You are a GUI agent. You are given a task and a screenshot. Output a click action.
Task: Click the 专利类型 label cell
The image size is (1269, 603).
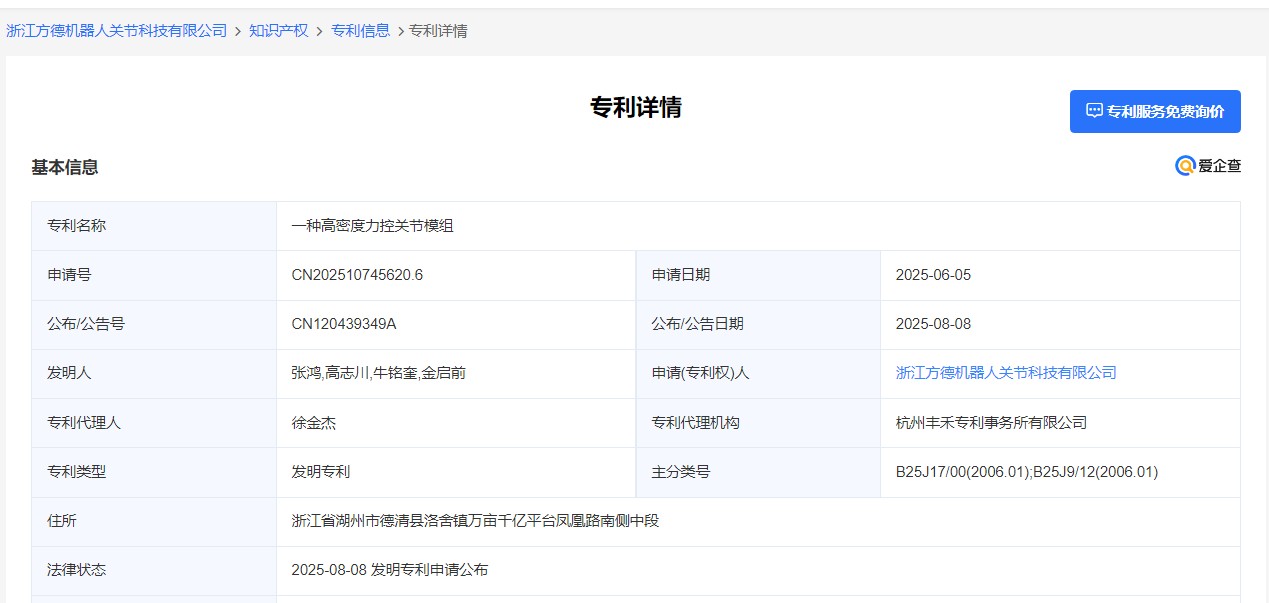tap(154, 471)
